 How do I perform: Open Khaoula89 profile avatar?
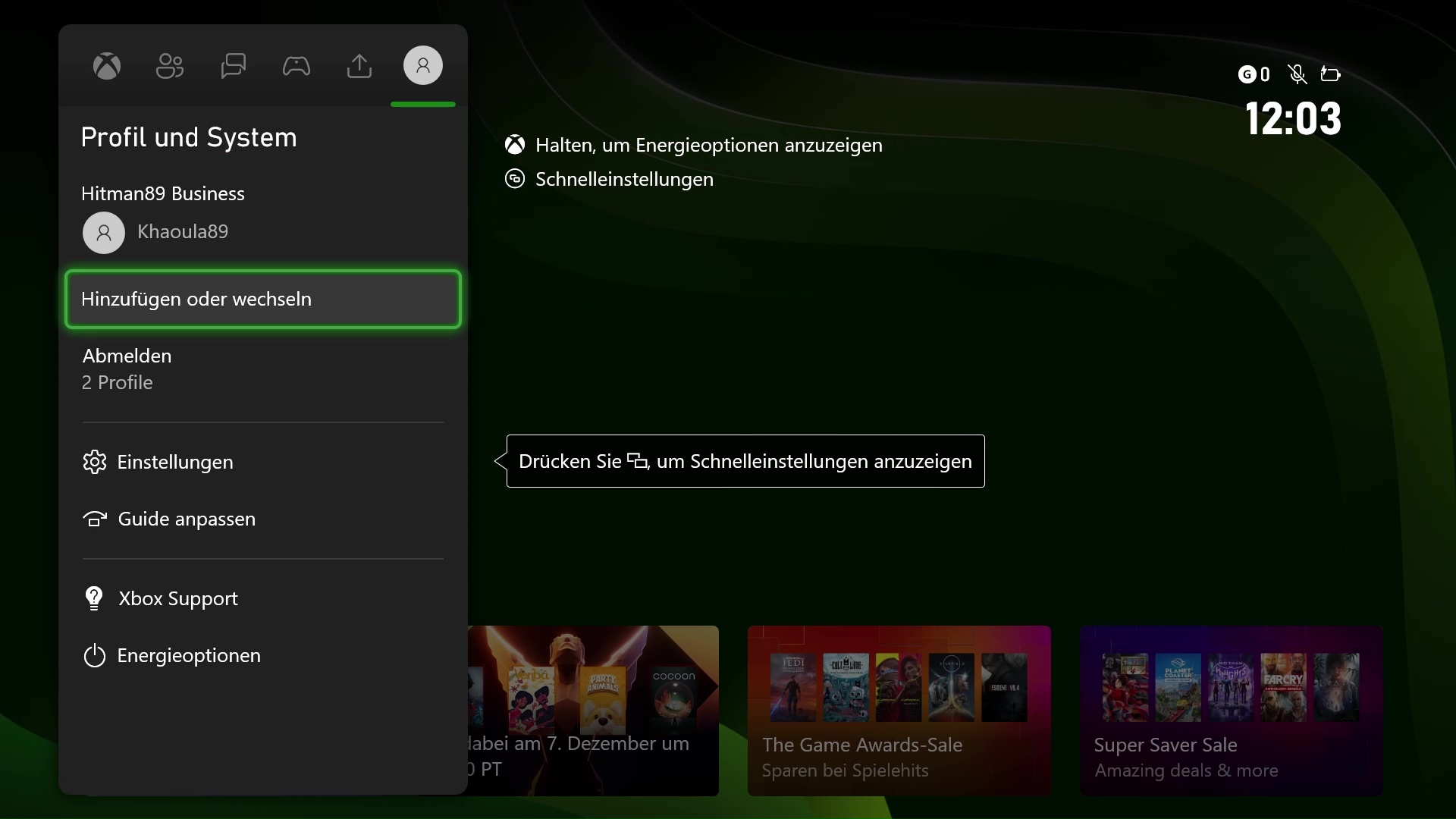pyautogui.click(x=104, y=232)
